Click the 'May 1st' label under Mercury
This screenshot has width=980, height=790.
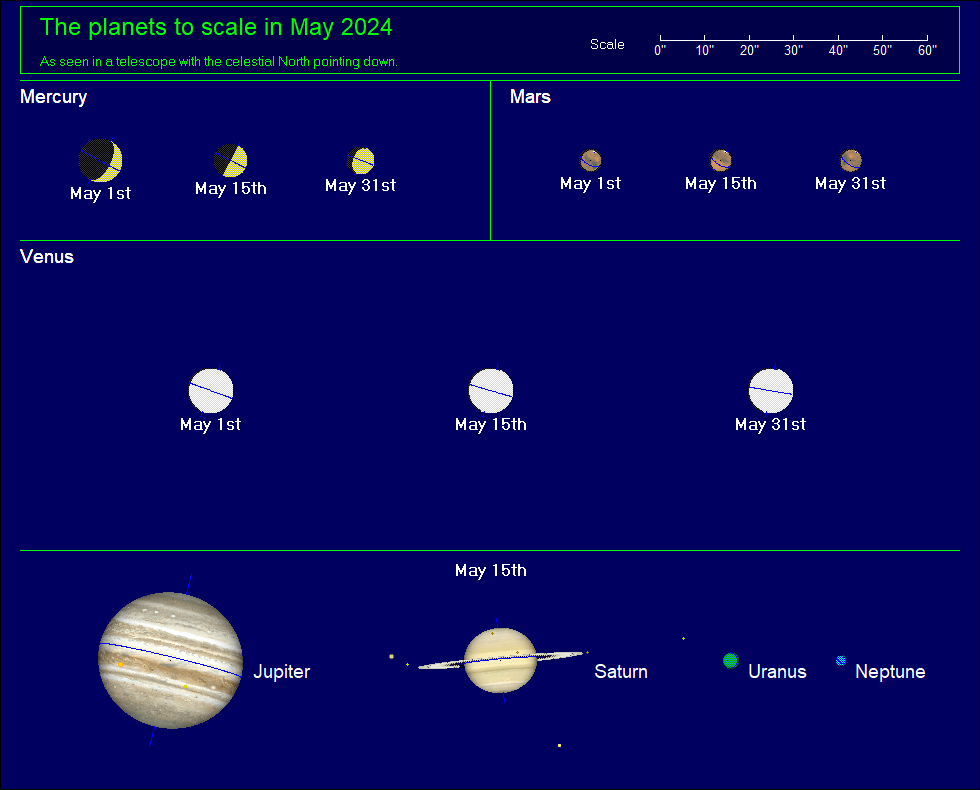click(x=100, y=194)
